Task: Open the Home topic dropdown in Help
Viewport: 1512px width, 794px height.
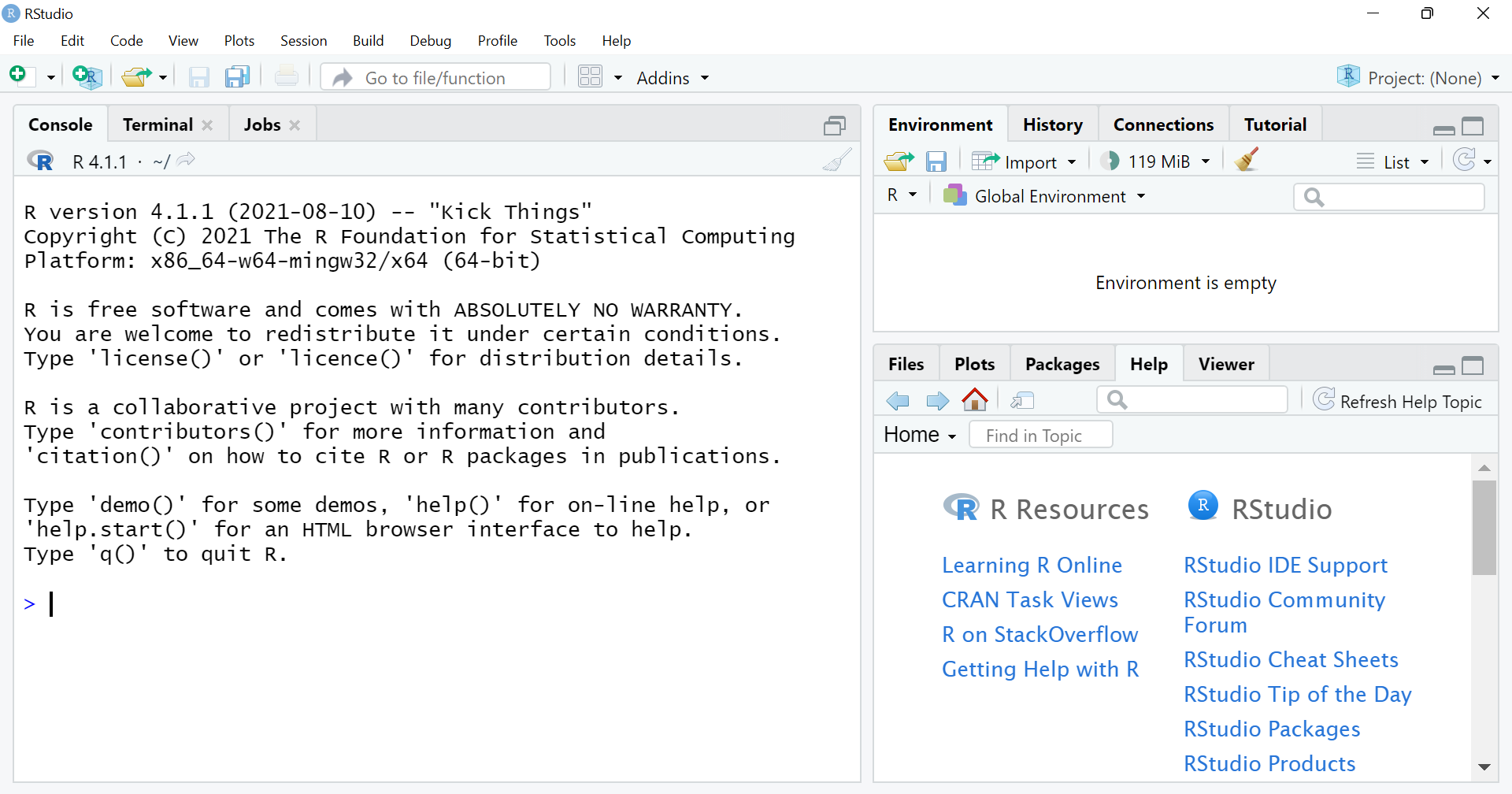Action: 920,435
